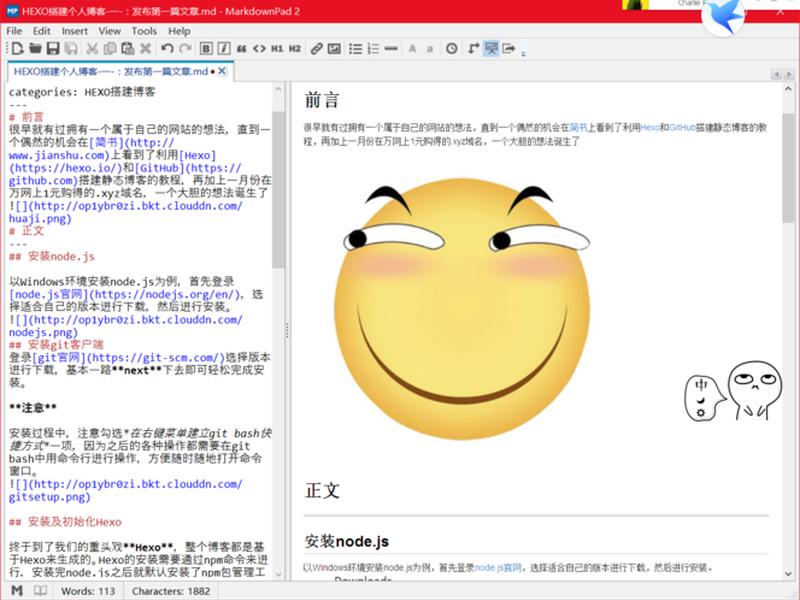800x600 pixels.
Task: Click the editor pane vertical scrollbar thumb
Action: click(278, 190)
